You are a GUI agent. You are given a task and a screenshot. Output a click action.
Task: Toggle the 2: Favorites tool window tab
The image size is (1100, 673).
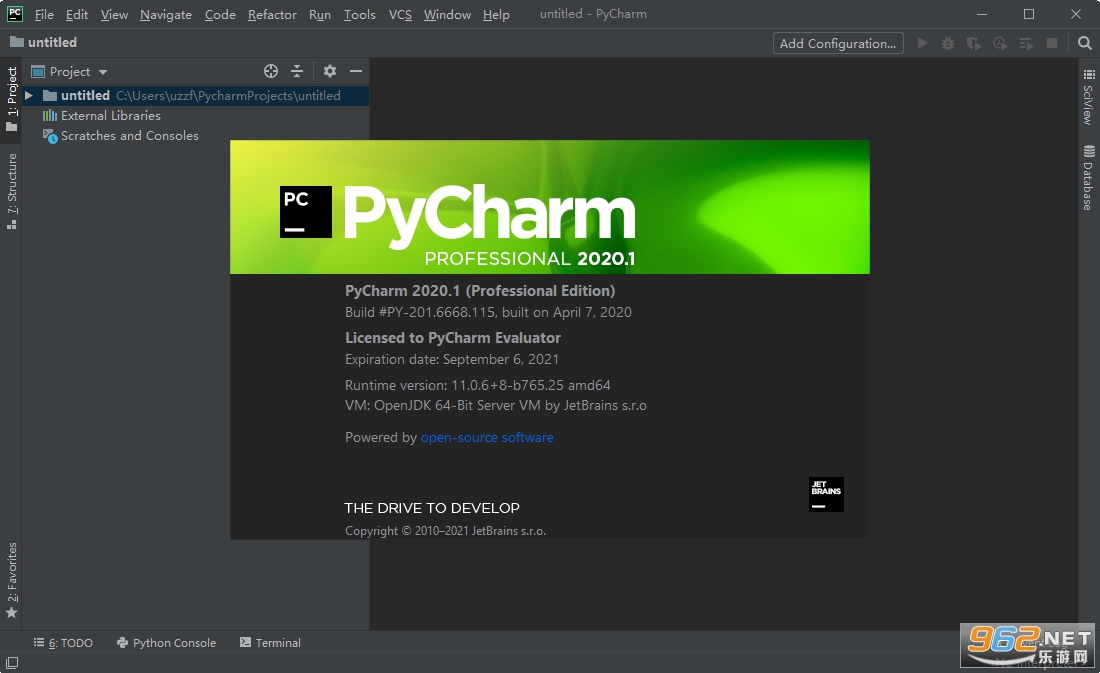(x=11, y=580)
